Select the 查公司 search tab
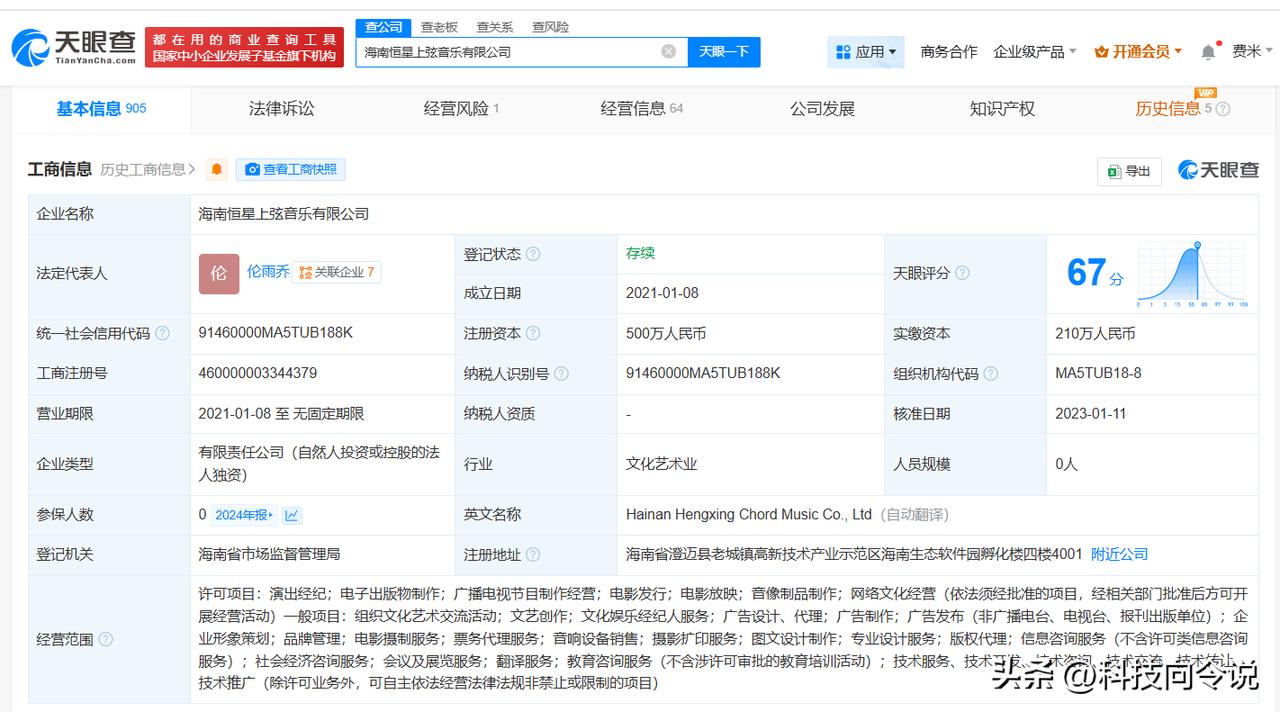This screenshot has width=1280, height=712. [383, 27]
